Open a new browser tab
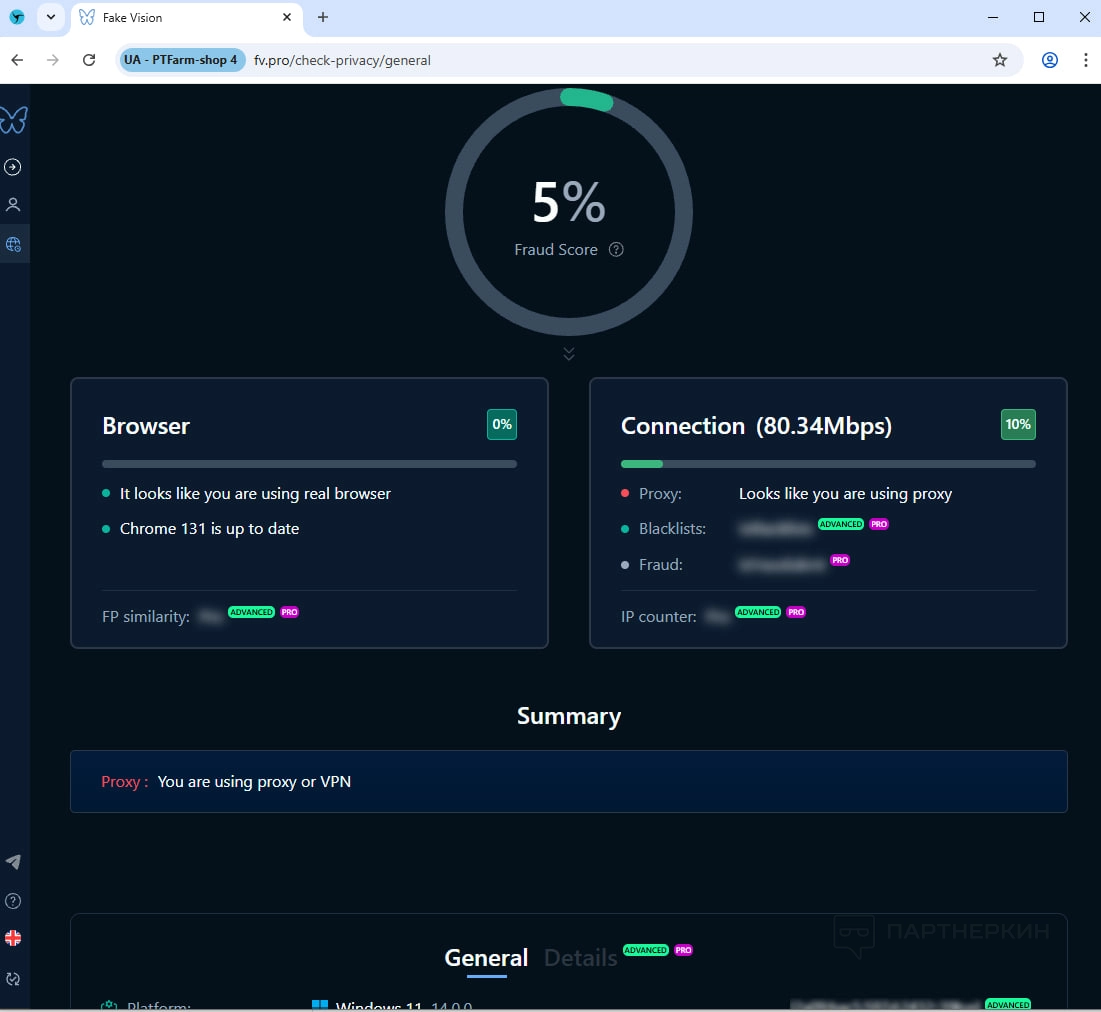Viewport: 1101px width, 1012px height. [323, 17]
